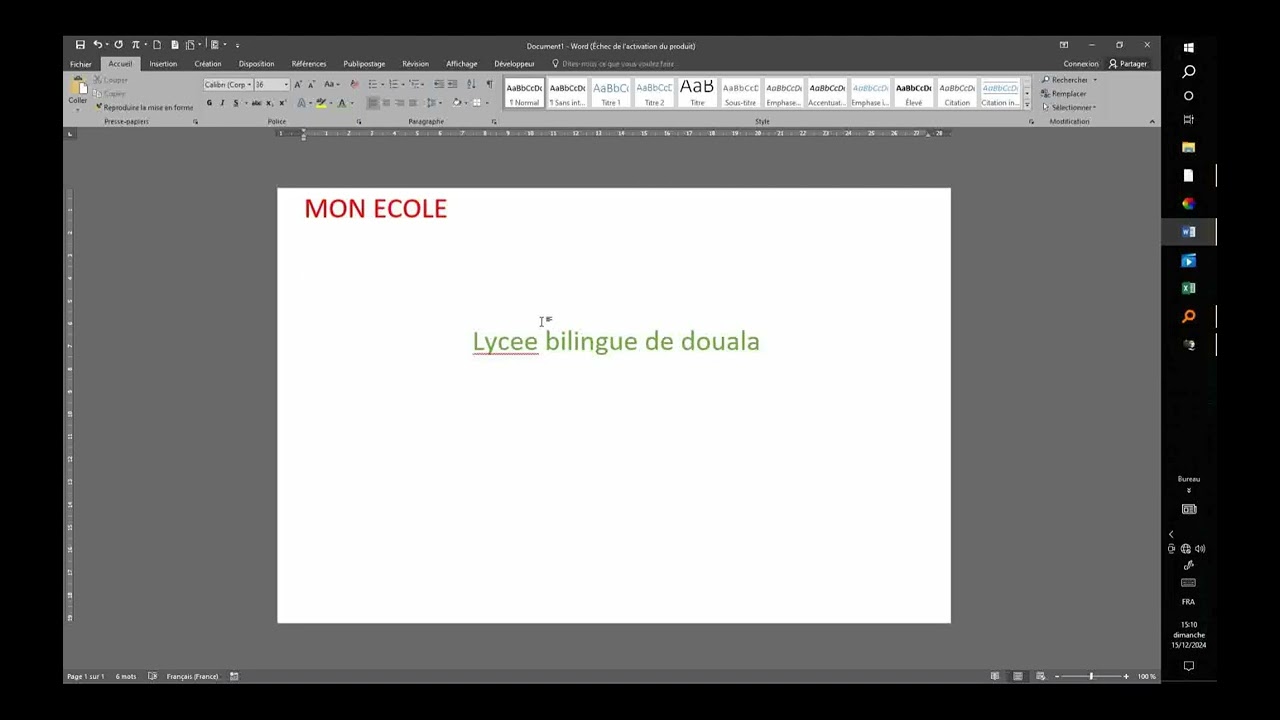This screenshot has width=1280, height=720.
Task: Switch to the Disposition tab
Action: pos(257,64)
